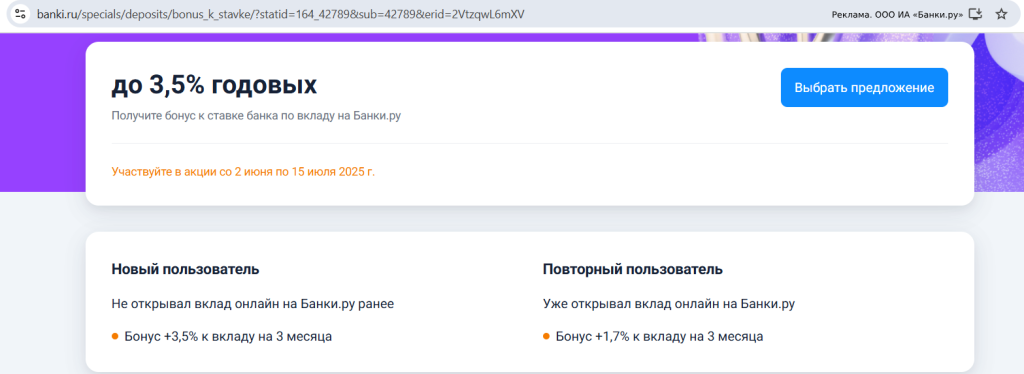Open site information icon in address bar

coord(20,14)
